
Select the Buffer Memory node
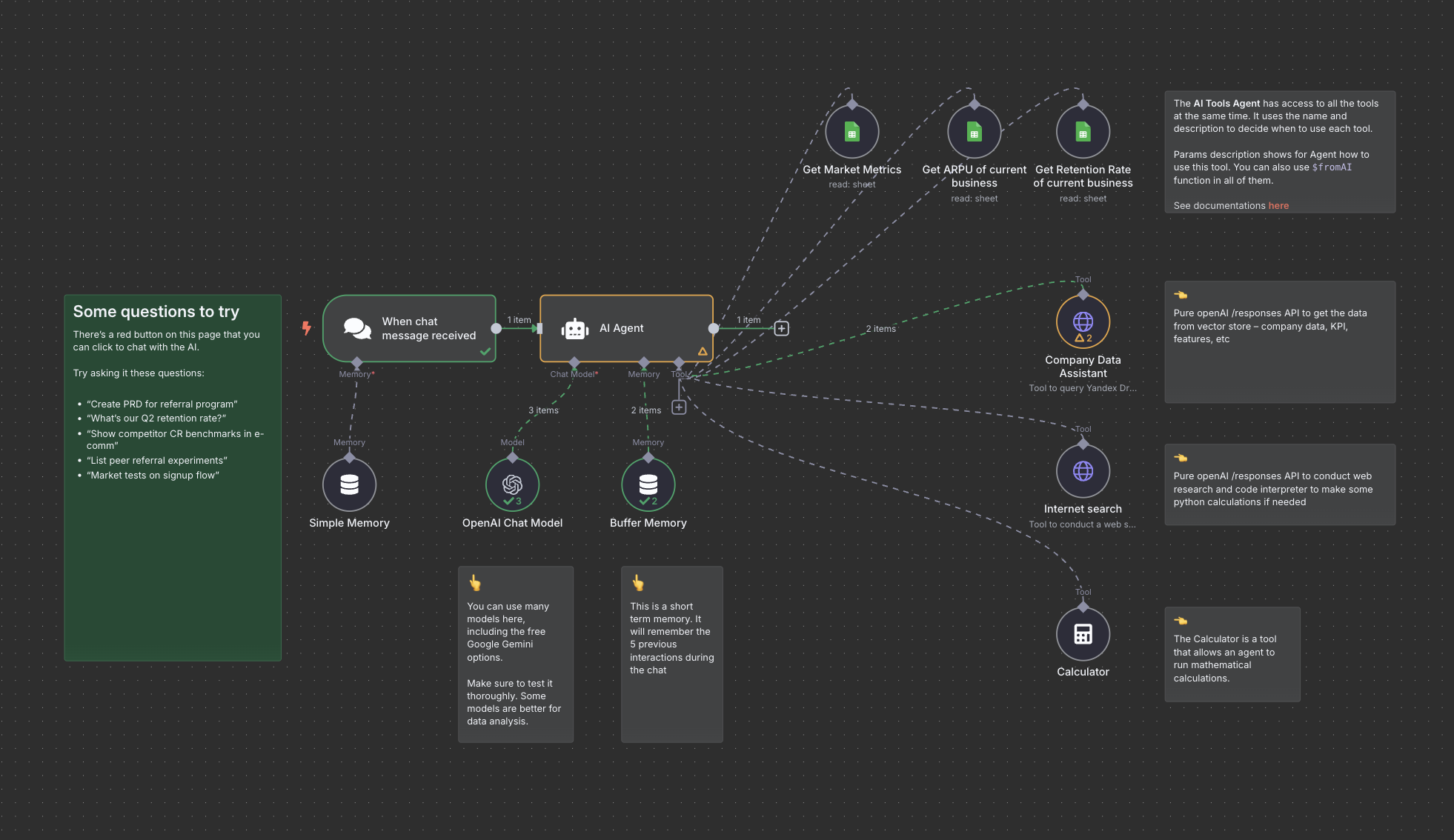(x=648, y=484)
